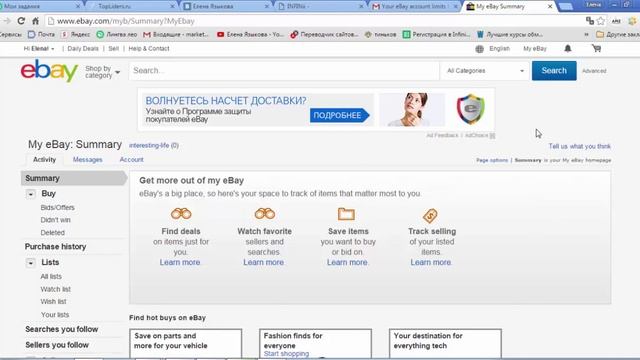Open Help & Contact link
This screenshot has height=360, width=640.
coord(149,49)
